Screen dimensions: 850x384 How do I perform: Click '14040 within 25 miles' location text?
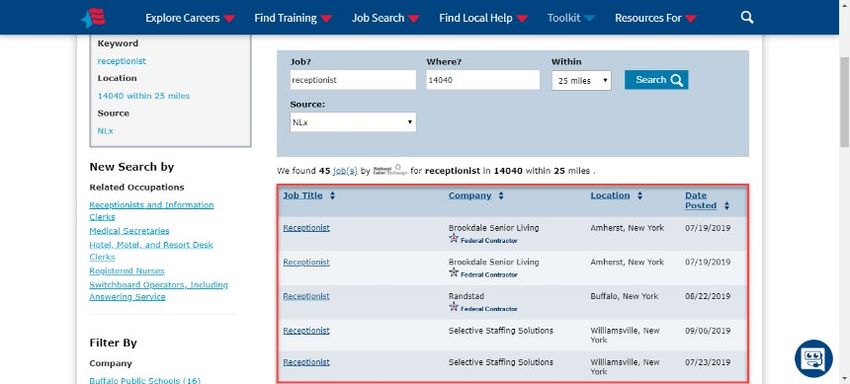click(x=144, y=95)
